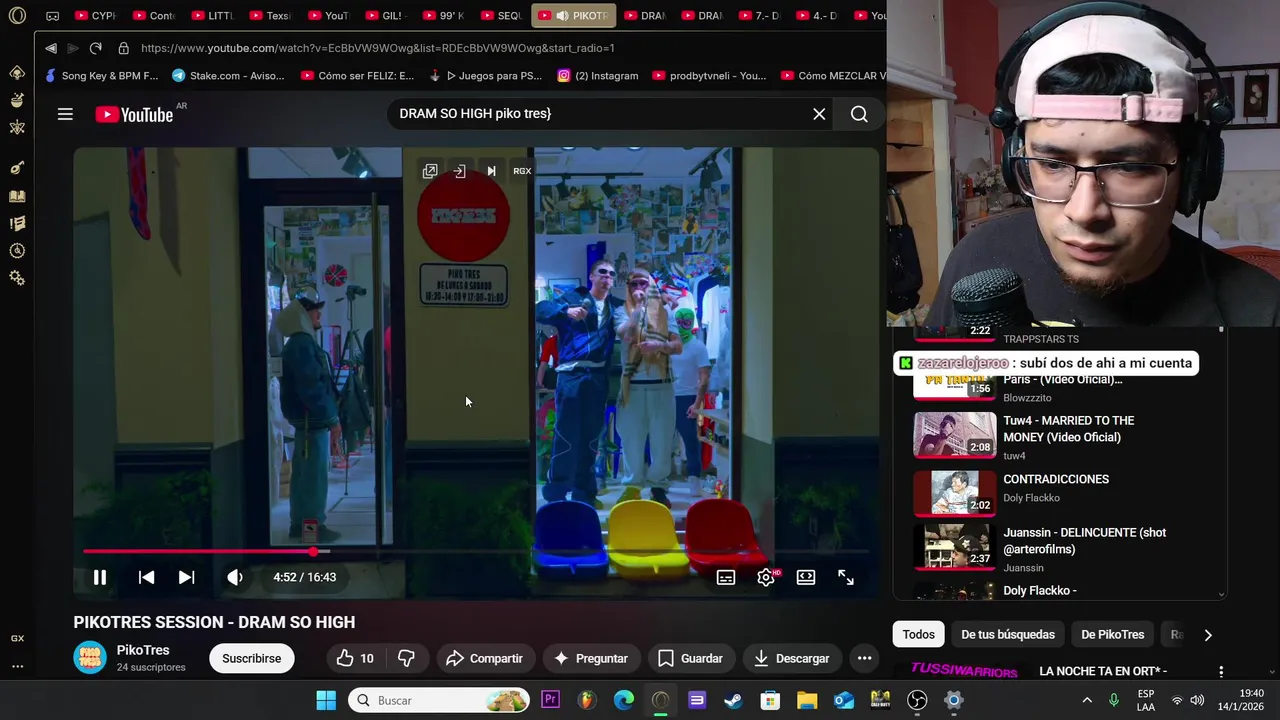The width and height of the screenshot is (1280, 720).
Task: Expand filter chips with the right chevron
Action: pos(1208,634)
